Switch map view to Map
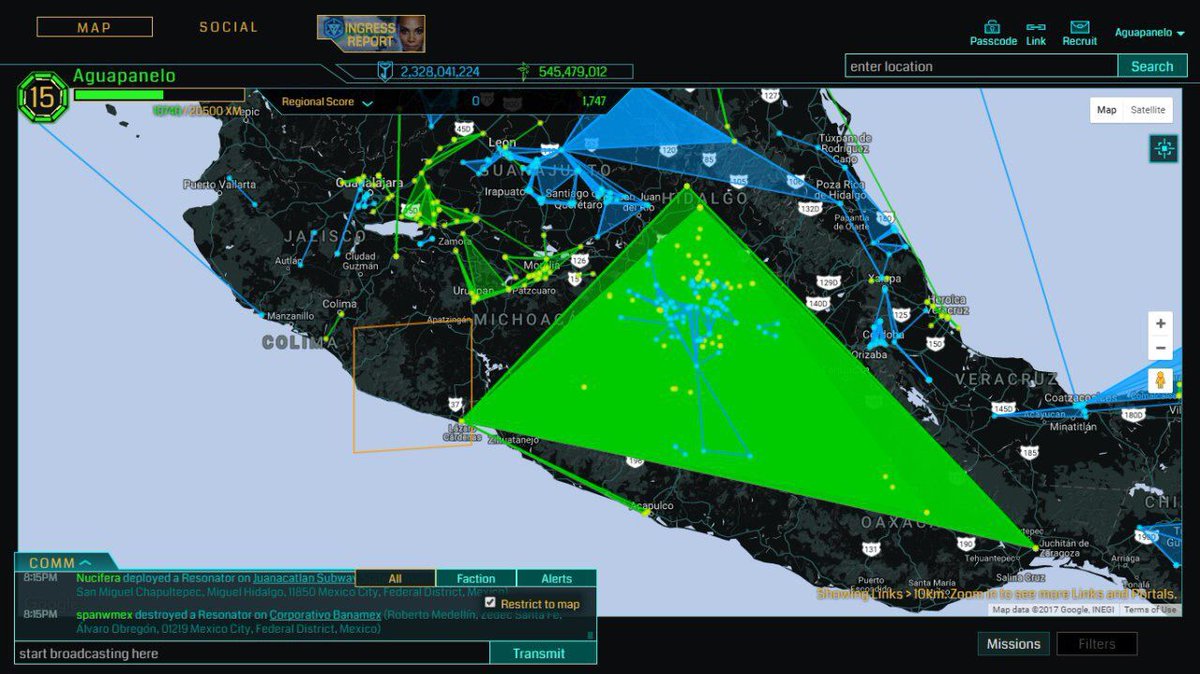The height and width of the screenshot is (674, 1200). pos(1107,110)
